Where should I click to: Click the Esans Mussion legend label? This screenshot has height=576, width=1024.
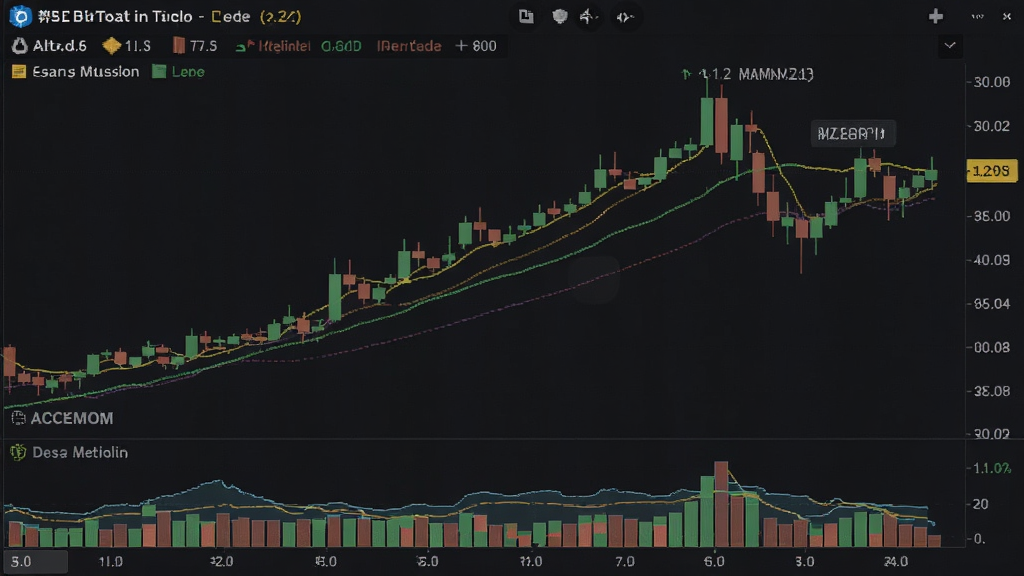86,72
